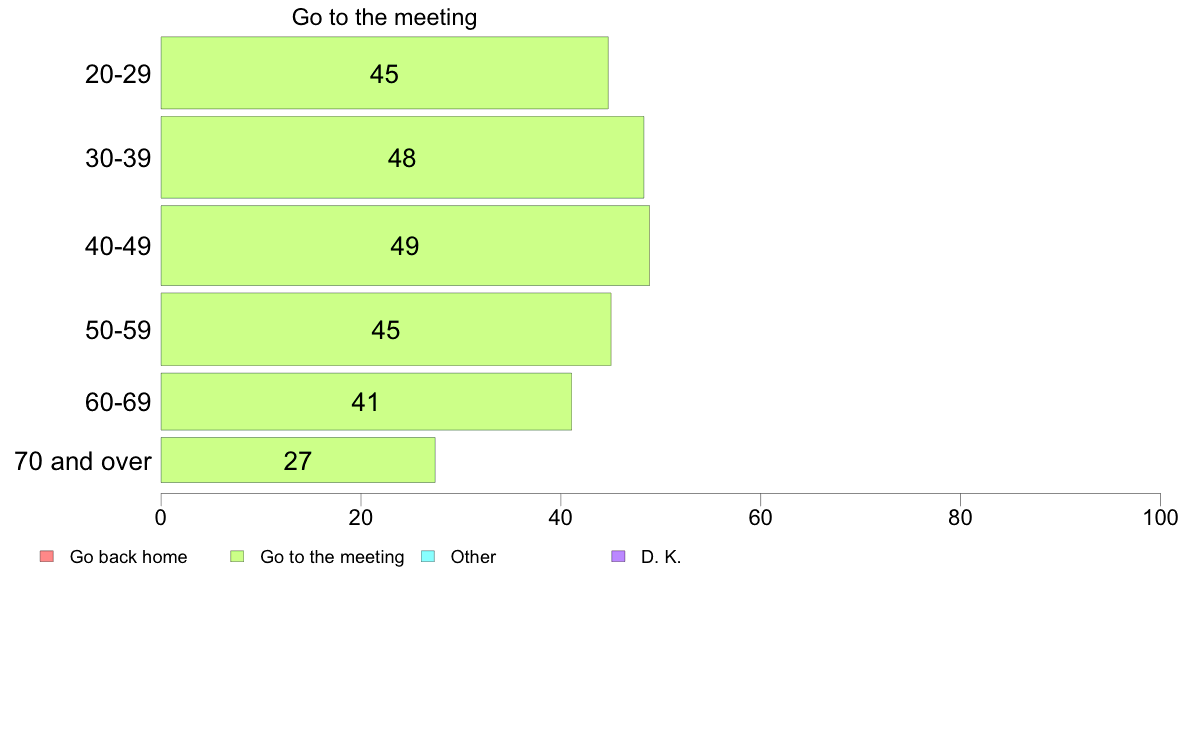Screen dimensions: 1188x736
Task: Click the Go back home legend text
Action: [128, 557]
